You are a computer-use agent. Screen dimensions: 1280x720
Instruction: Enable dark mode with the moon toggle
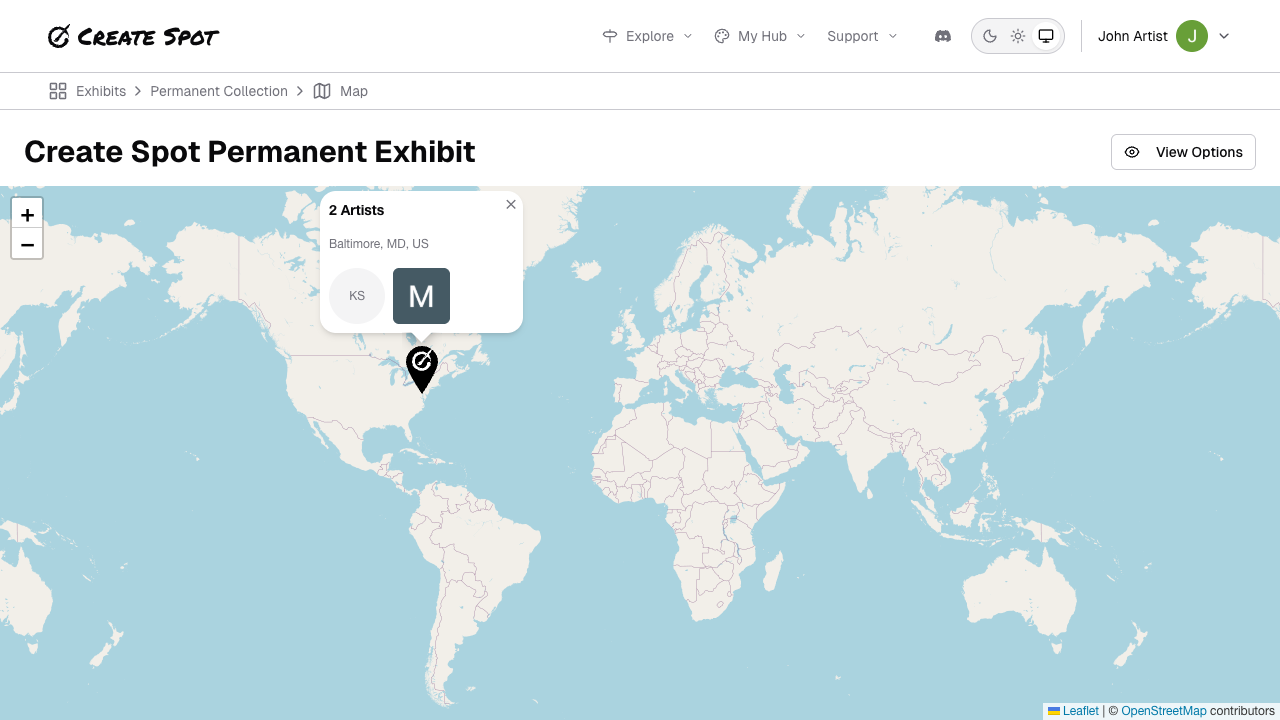point(990,36)
